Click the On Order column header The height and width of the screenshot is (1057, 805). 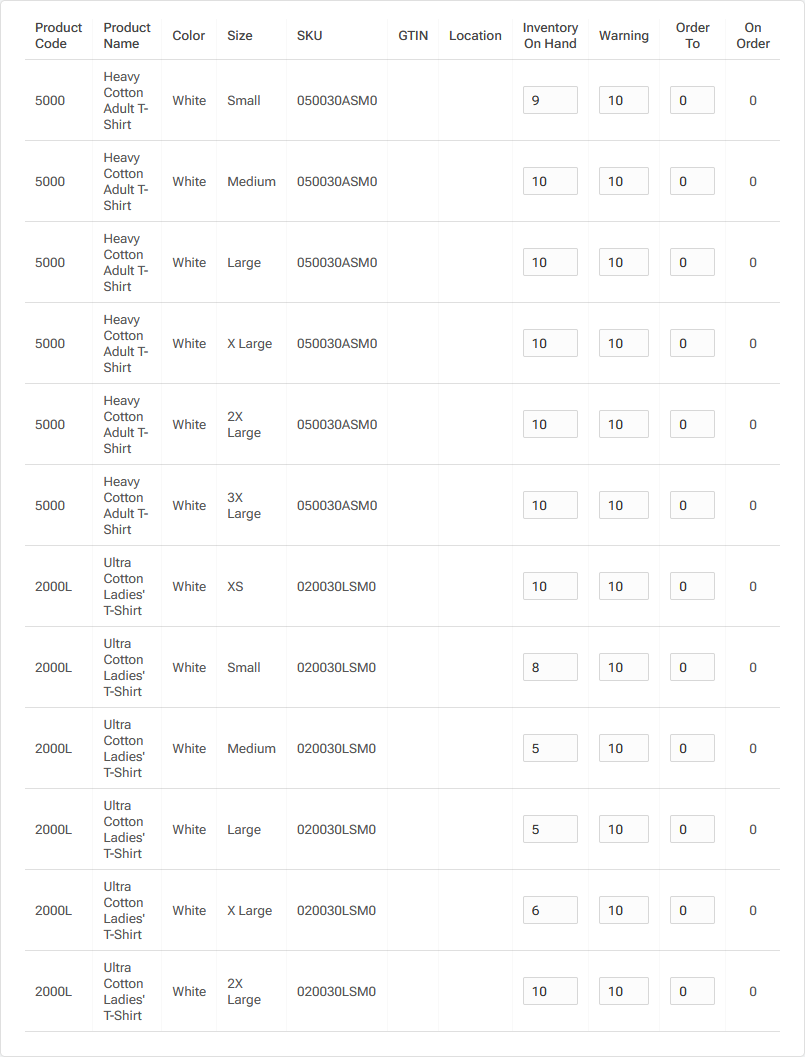752,36
